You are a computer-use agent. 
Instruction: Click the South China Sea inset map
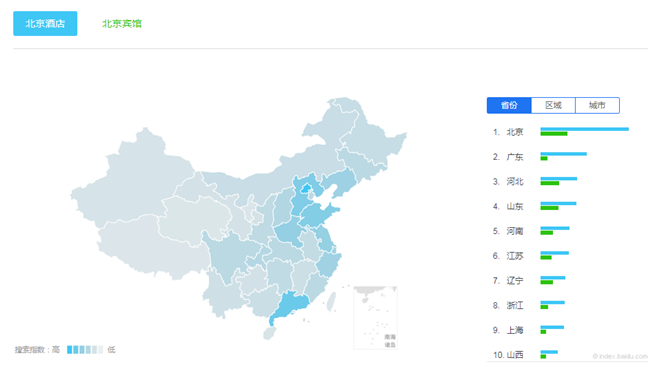point(376,318)
